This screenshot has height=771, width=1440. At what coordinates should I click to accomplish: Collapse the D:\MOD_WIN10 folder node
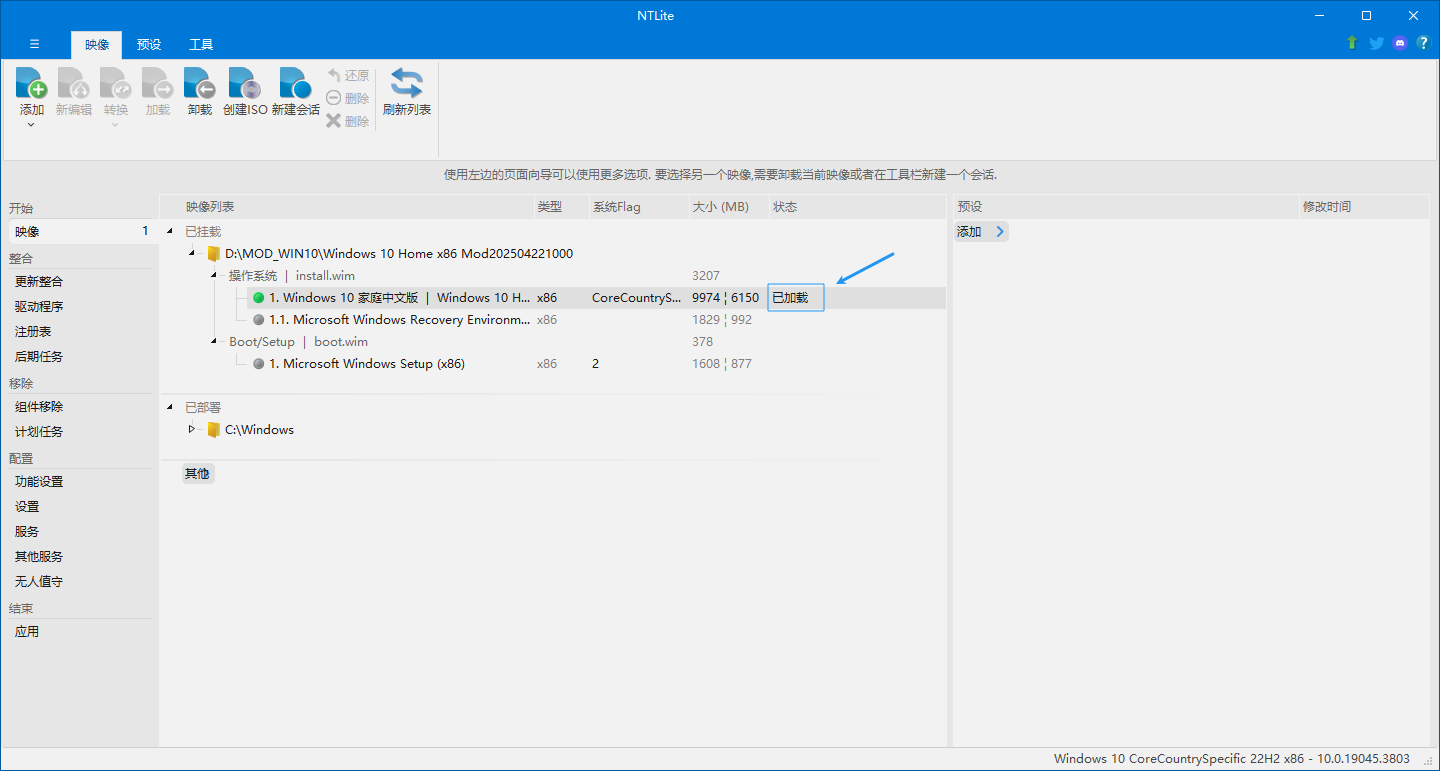[191, 253]
